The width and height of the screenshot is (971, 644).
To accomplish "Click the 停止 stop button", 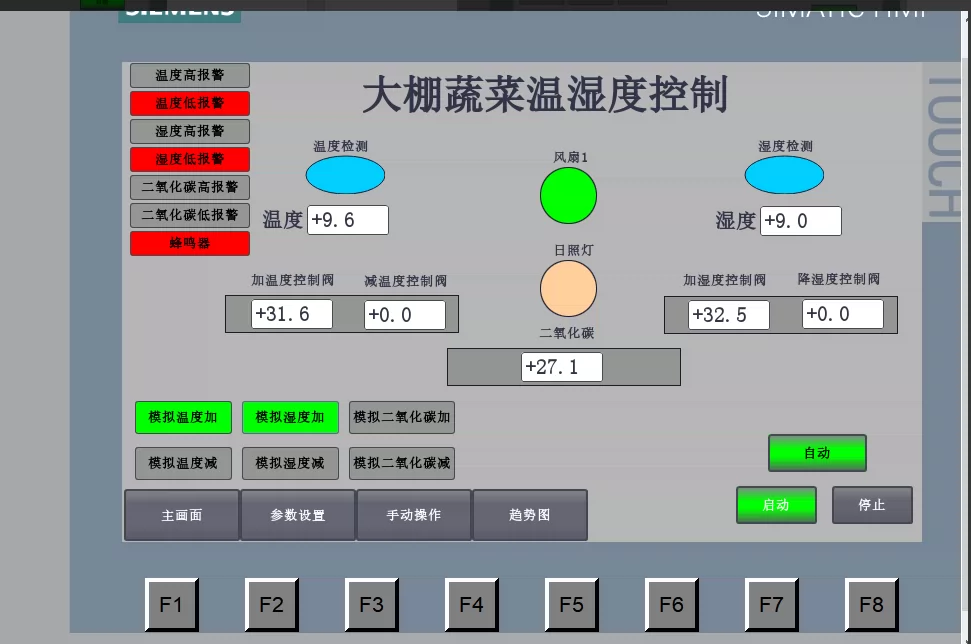I will click(x=872, y=505).
